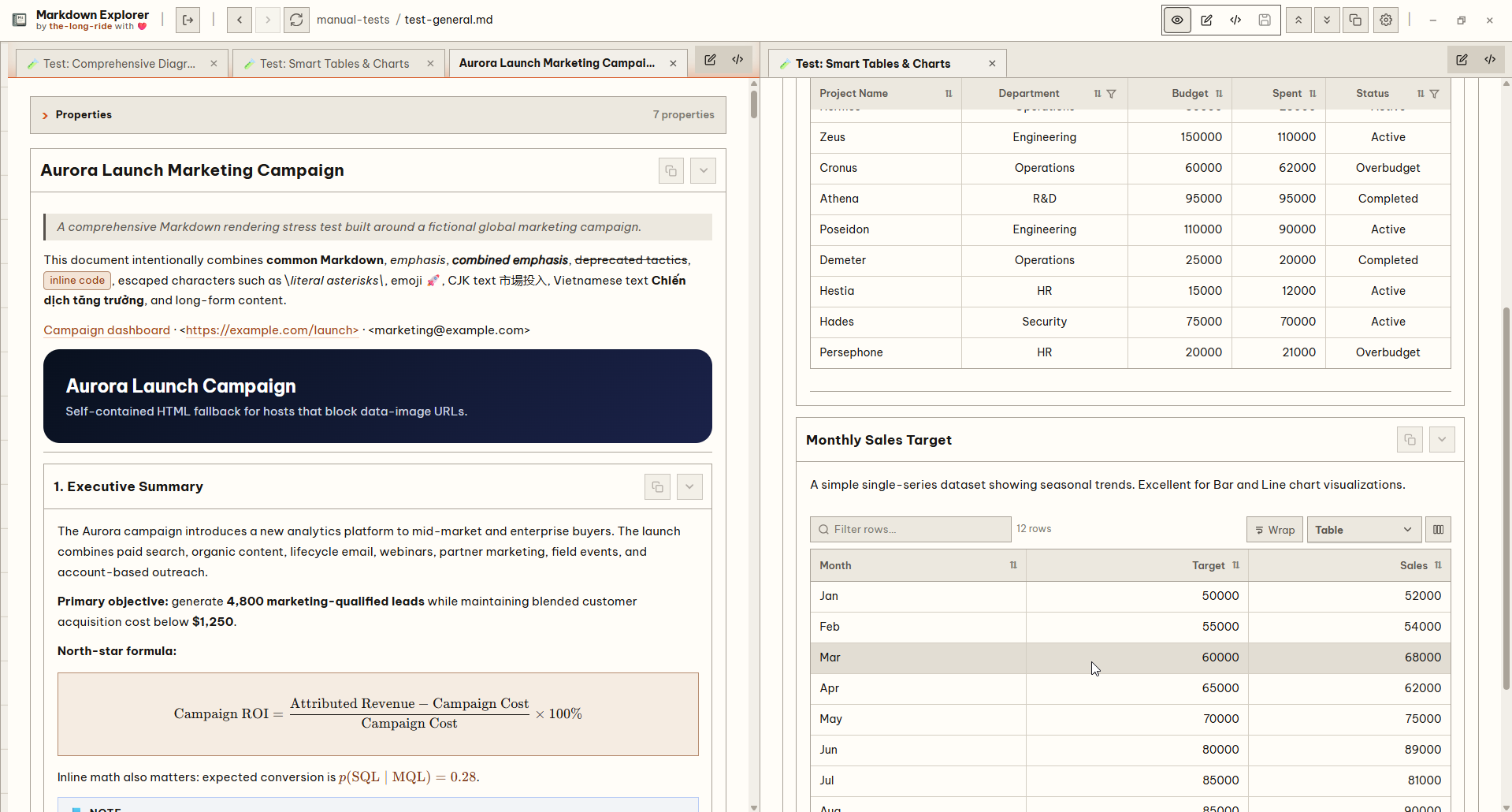The height and width of the screenshot is (812, 1512).
Task: Switch to edit mode in main toolbar
Action: click(x=1206, y=20)
